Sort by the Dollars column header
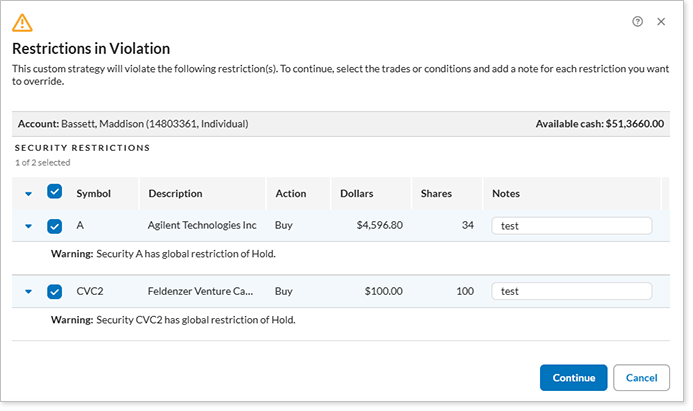Viewport: 693px width, 411px height. (358, 193)
